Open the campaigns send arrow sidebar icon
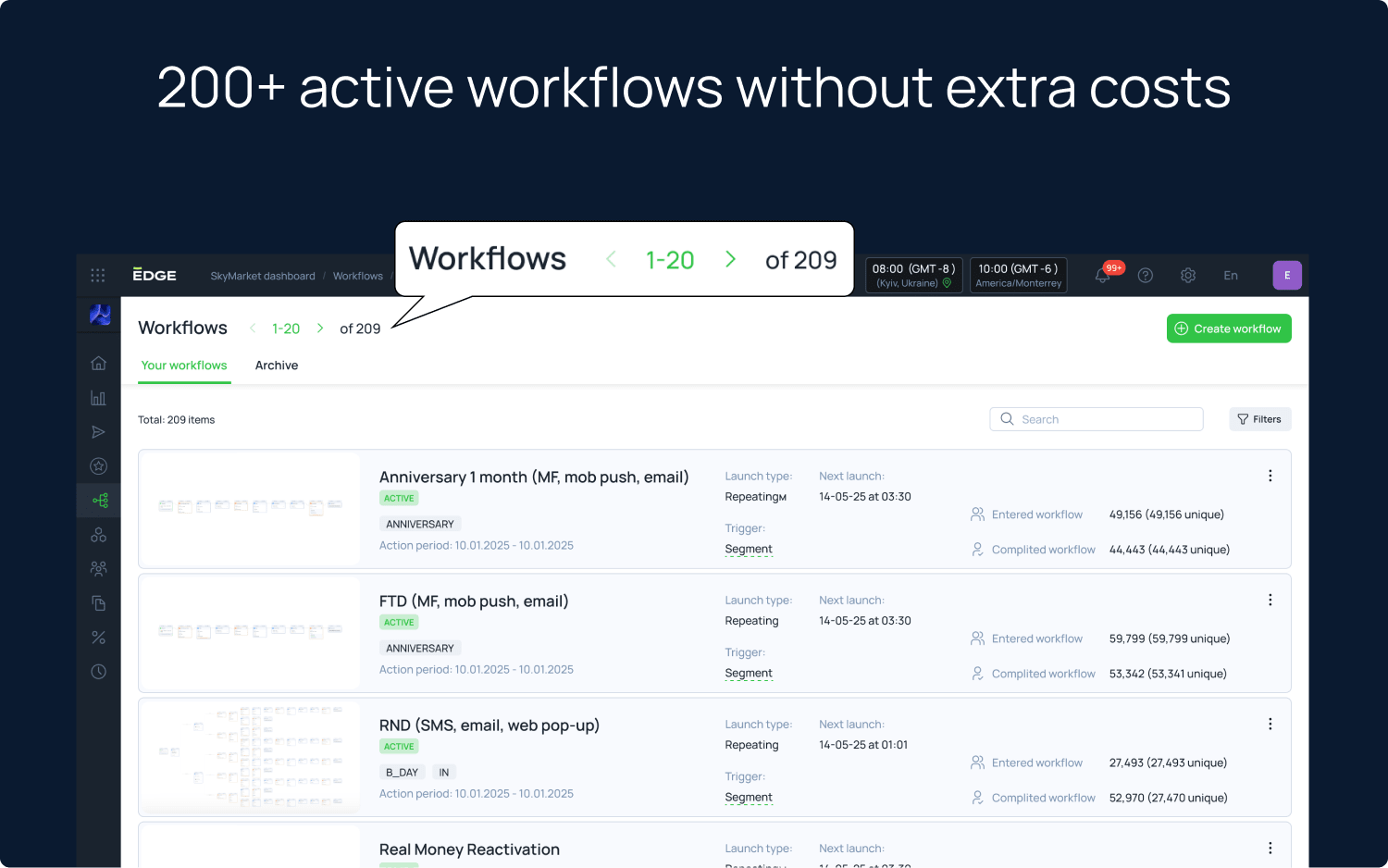The width and height of the screenshot is (1388, 868). pyautogui.click(x=99, y=432)
